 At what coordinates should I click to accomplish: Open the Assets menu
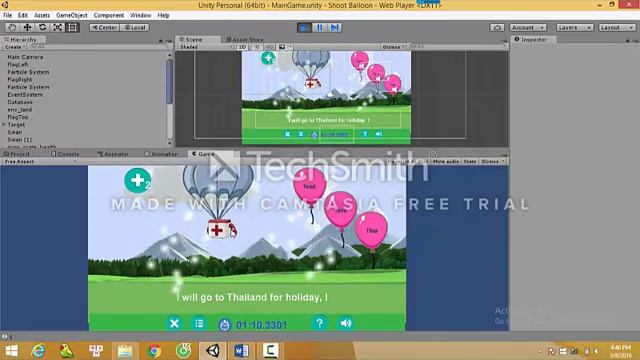[x=42, y=15]
